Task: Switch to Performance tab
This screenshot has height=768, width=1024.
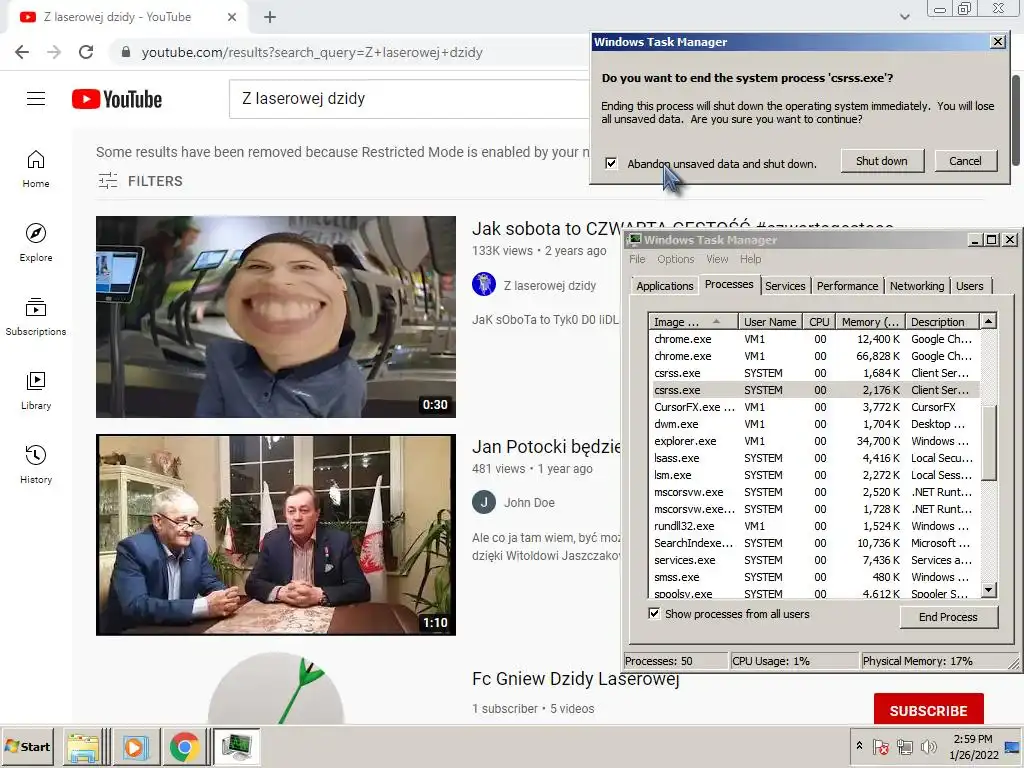Action: click(x=848, y=286)
